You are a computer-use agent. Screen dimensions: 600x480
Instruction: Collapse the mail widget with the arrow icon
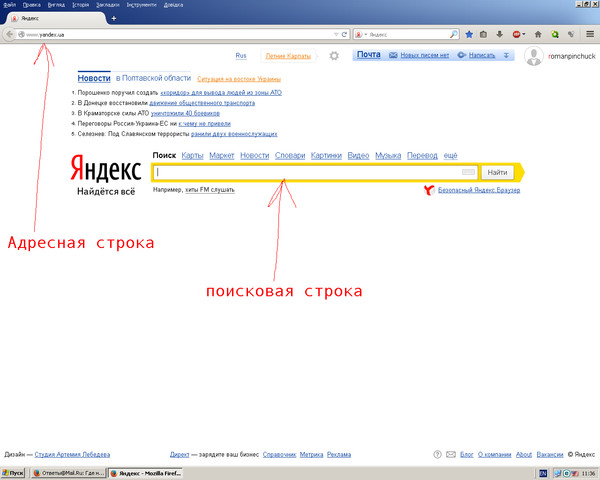tap(506, 56)
